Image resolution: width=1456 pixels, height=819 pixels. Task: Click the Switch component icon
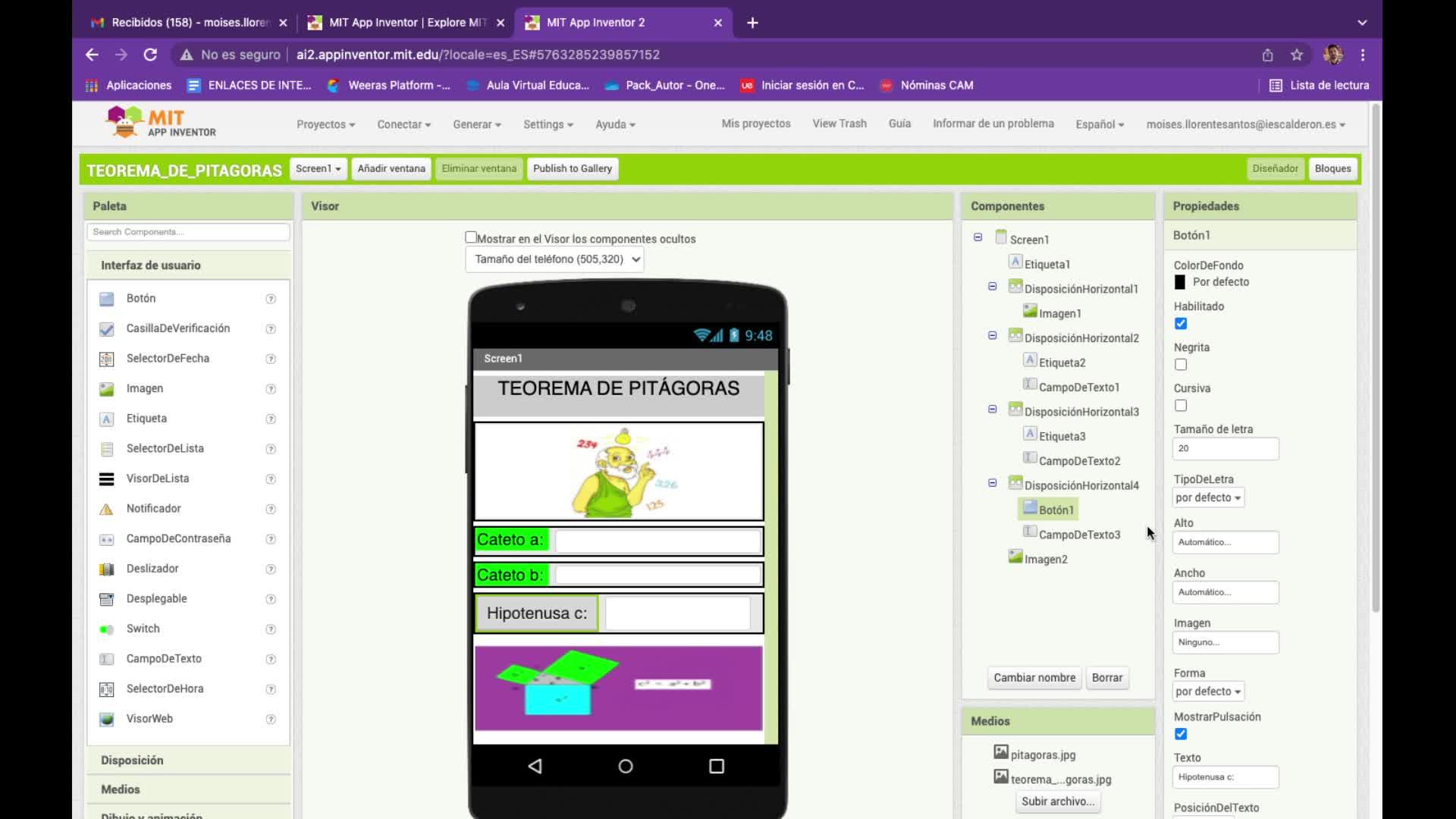coord(106,629)
